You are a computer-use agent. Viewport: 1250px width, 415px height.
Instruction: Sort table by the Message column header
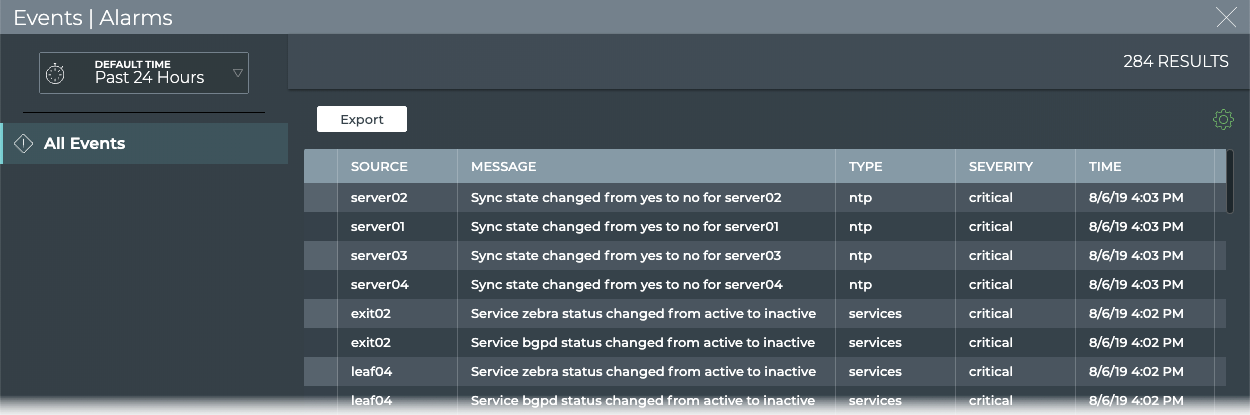[x=503, y=167]
